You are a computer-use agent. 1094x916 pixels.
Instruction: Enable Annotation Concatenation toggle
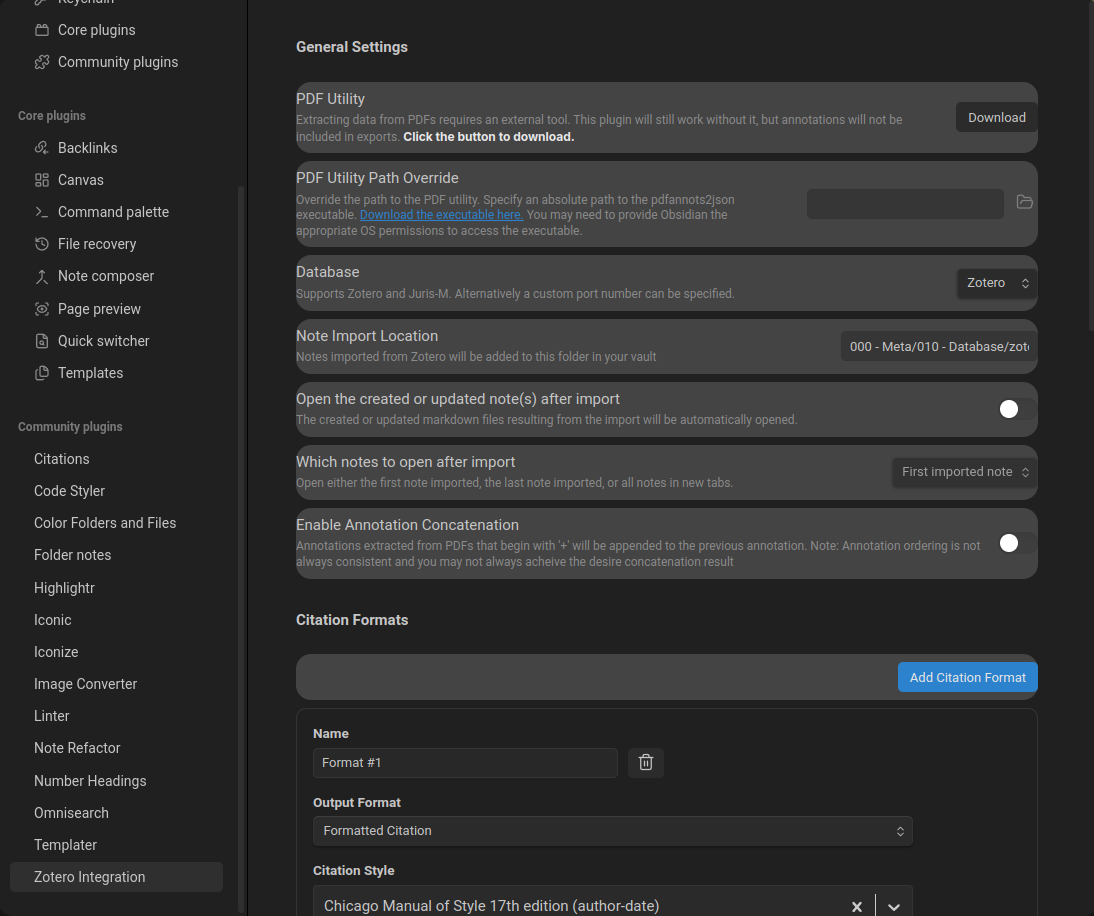(x=1016, y=543)
